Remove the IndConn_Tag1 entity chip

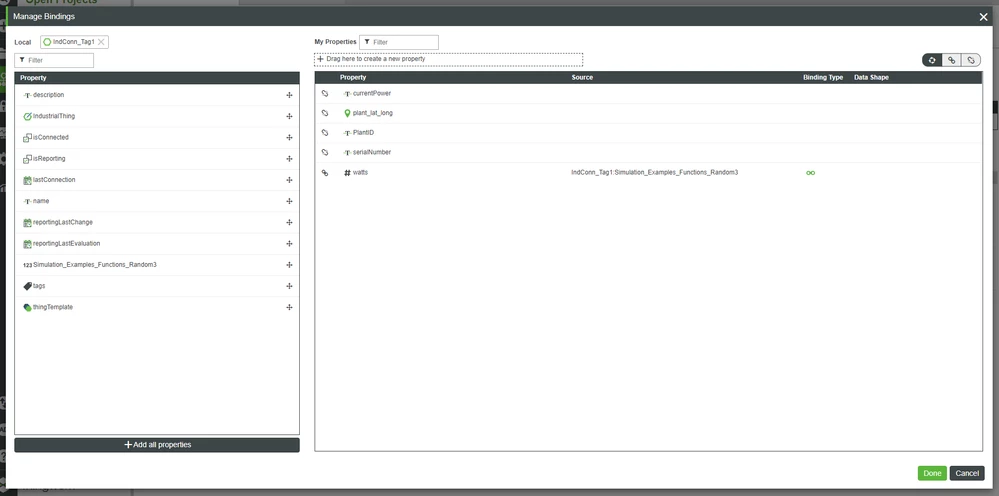(x=101, y=42)
